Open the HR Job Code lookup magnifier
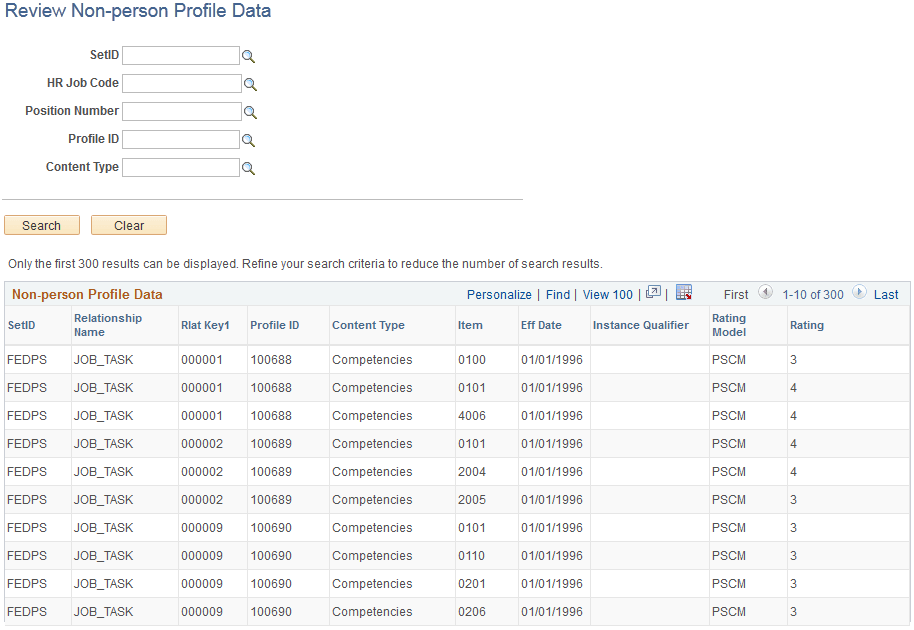This screenshot has height=630, width=914. pyautogui.click(x=248, y=84)
